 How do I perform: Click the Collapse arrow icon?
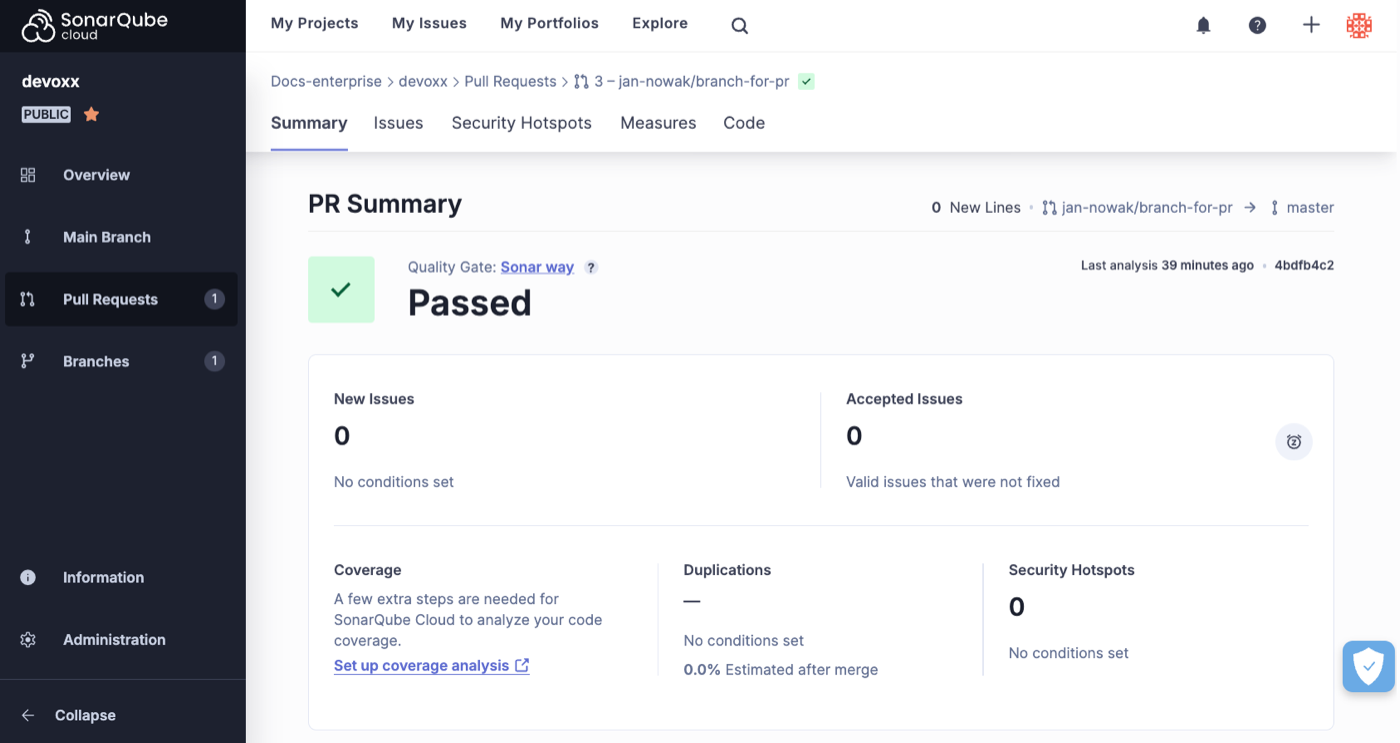(x=28, y=715)
